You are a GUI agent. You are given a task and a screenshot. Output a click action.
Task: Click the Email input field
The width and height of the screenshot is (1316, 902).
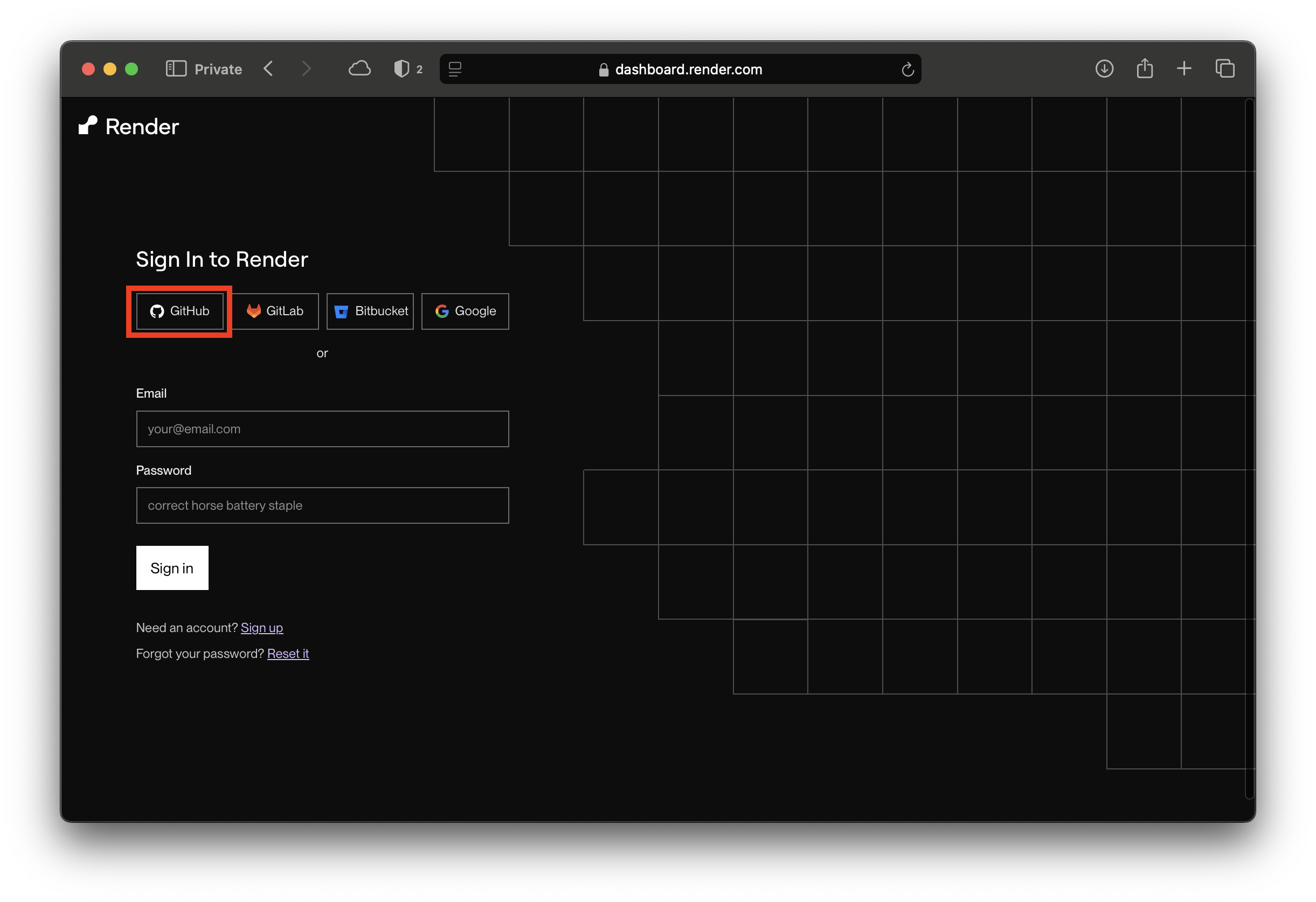[x=322, y=428]
